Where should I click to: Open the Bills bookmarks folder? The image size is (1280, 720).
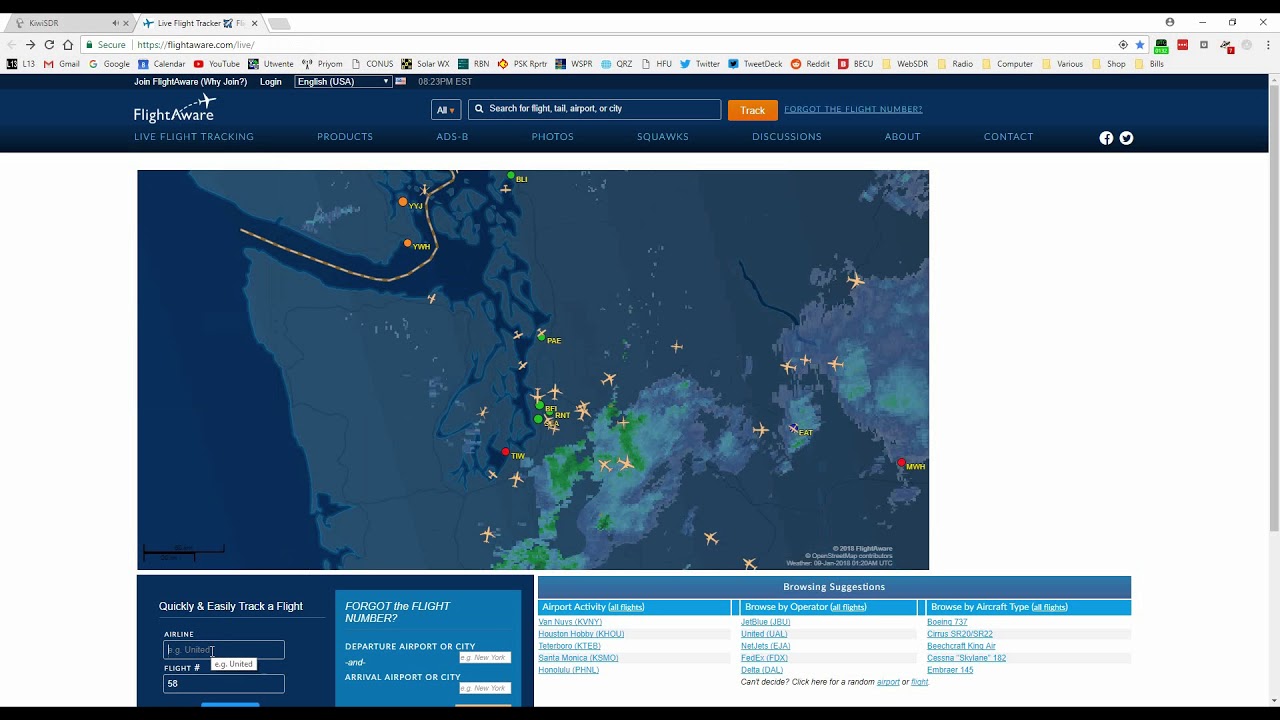pos(1149,64)
